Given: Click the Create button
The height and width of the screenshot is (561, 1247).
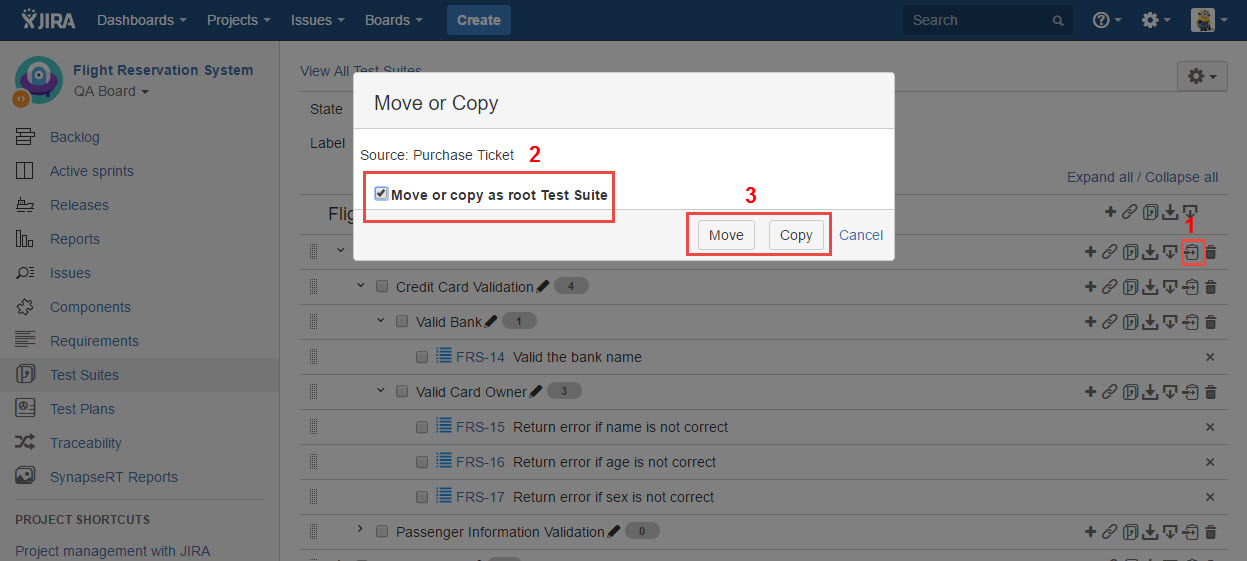Looking at the screenshot, I should pos(479,20).
